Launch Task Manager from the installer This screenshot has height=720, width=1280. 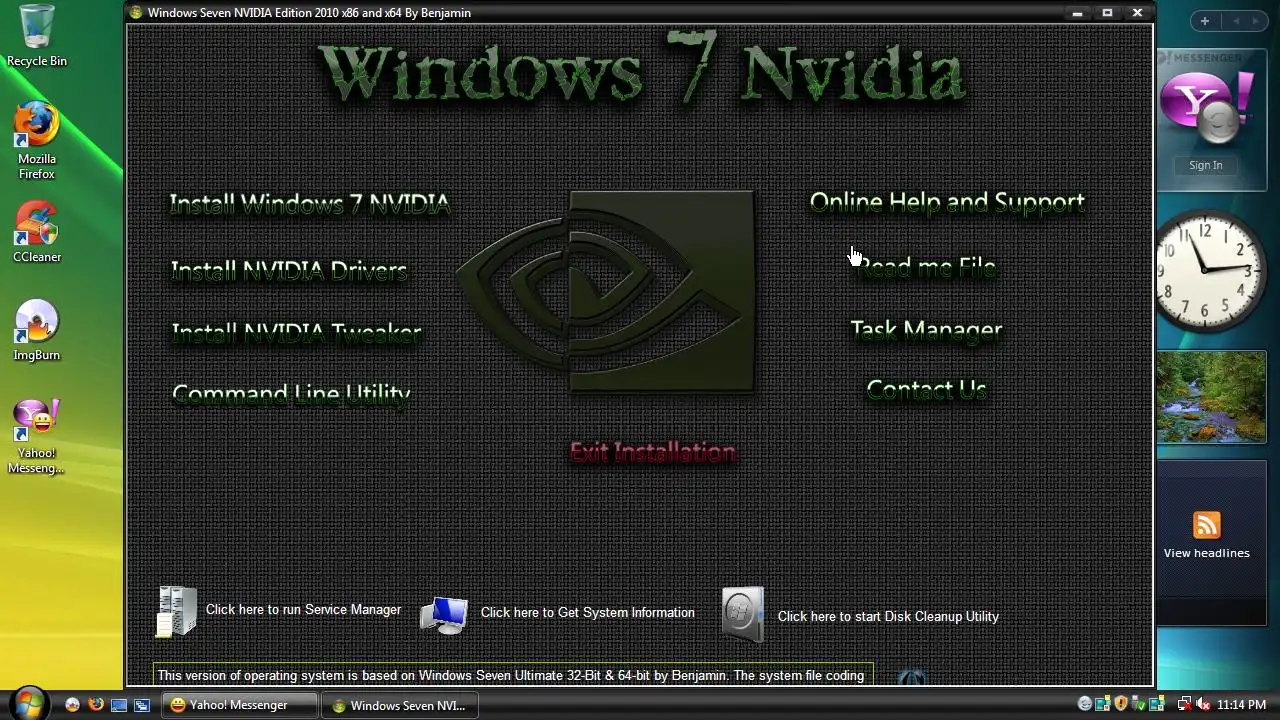pos(926,330)
